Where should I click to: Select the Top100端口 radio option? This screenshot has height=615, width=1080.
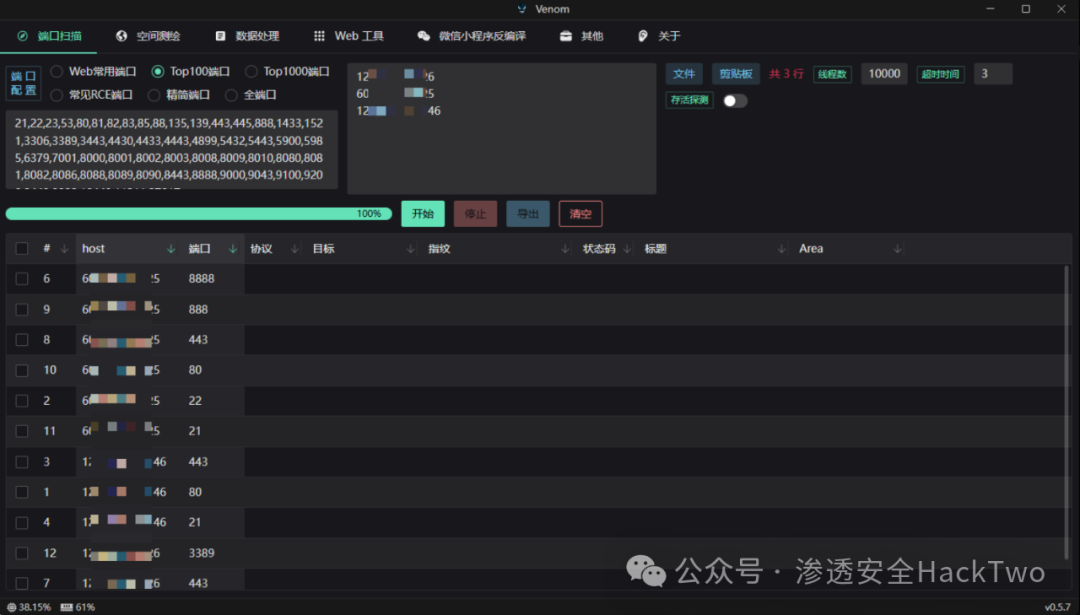click(x=158, y=72)
